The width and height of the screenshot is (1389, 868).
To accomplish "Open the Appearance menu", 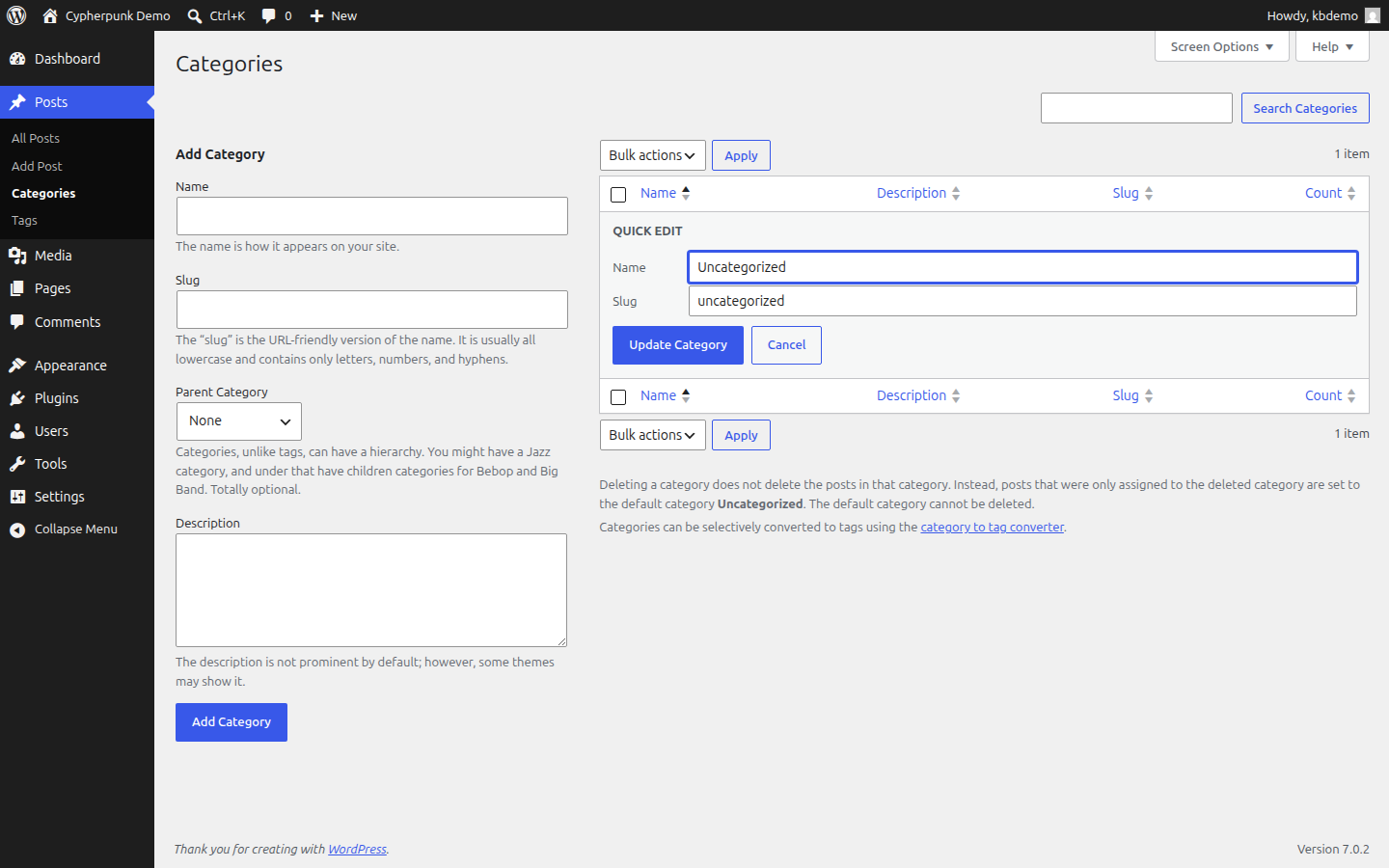I will click(77, 366).
